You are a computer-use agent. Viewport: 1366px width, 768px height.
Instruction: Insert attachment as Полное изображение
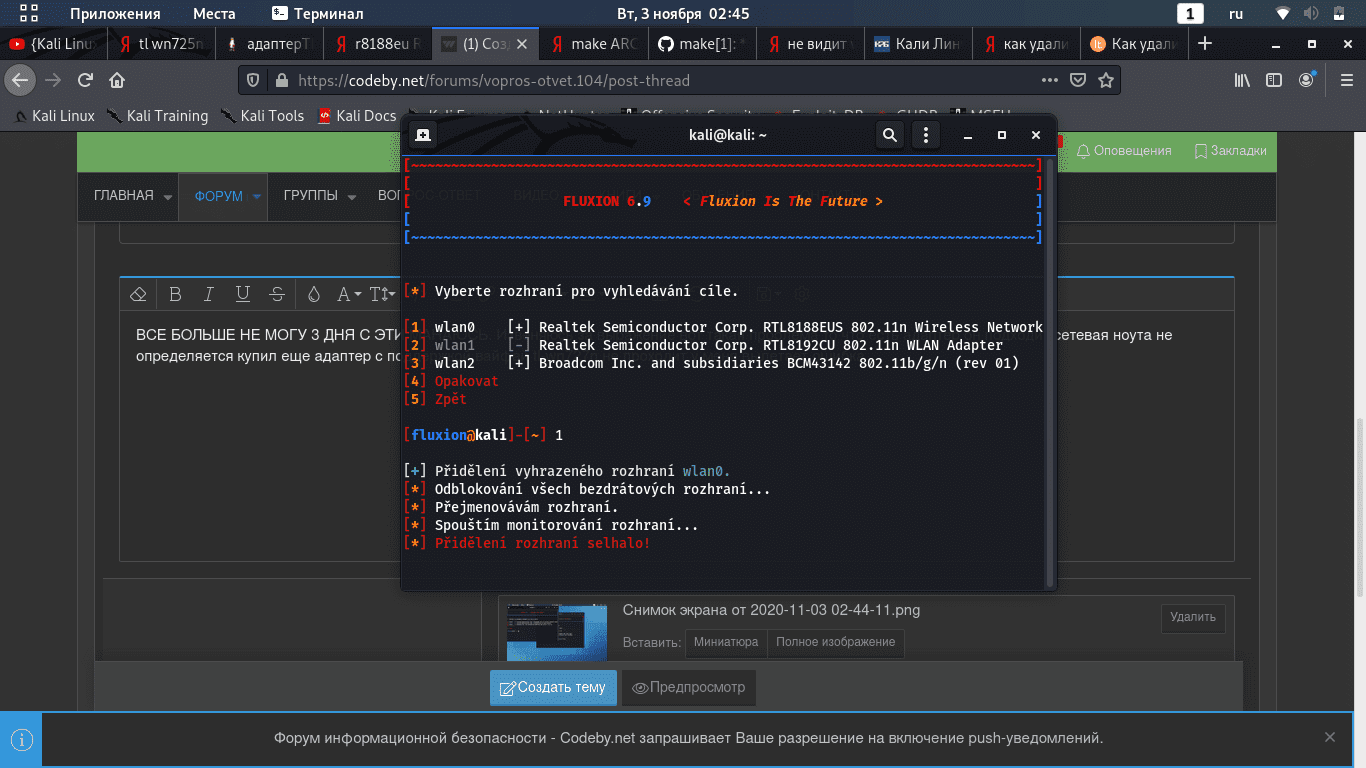click(836, 642)
